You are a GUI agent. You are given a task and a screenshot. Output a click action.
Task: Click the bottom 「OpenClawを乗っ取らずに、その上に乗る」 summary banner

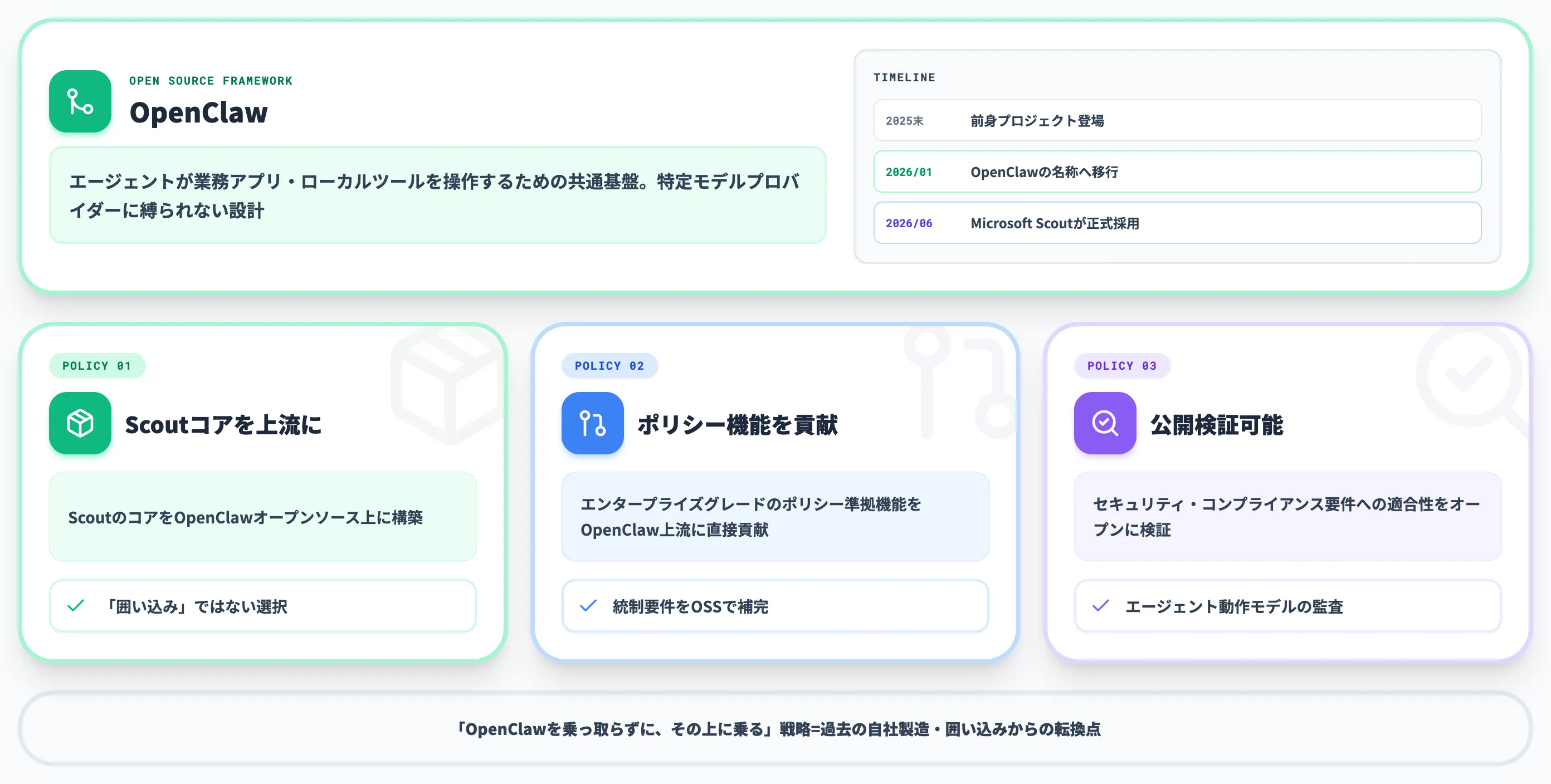775,729
